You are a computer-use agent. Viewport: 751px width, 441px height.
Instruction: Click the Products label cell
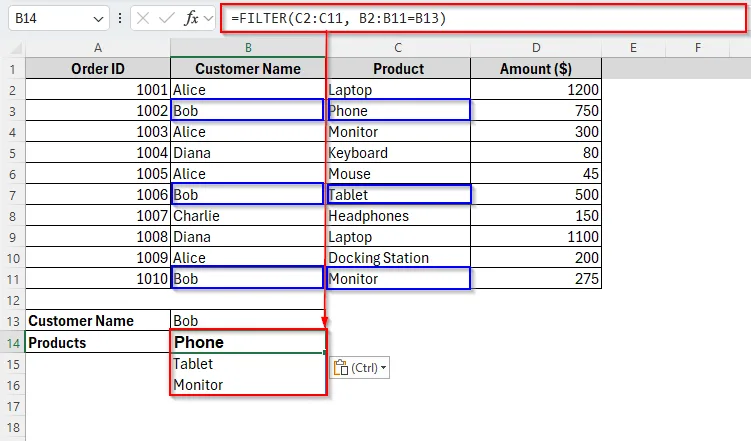(x=98, y=342)
